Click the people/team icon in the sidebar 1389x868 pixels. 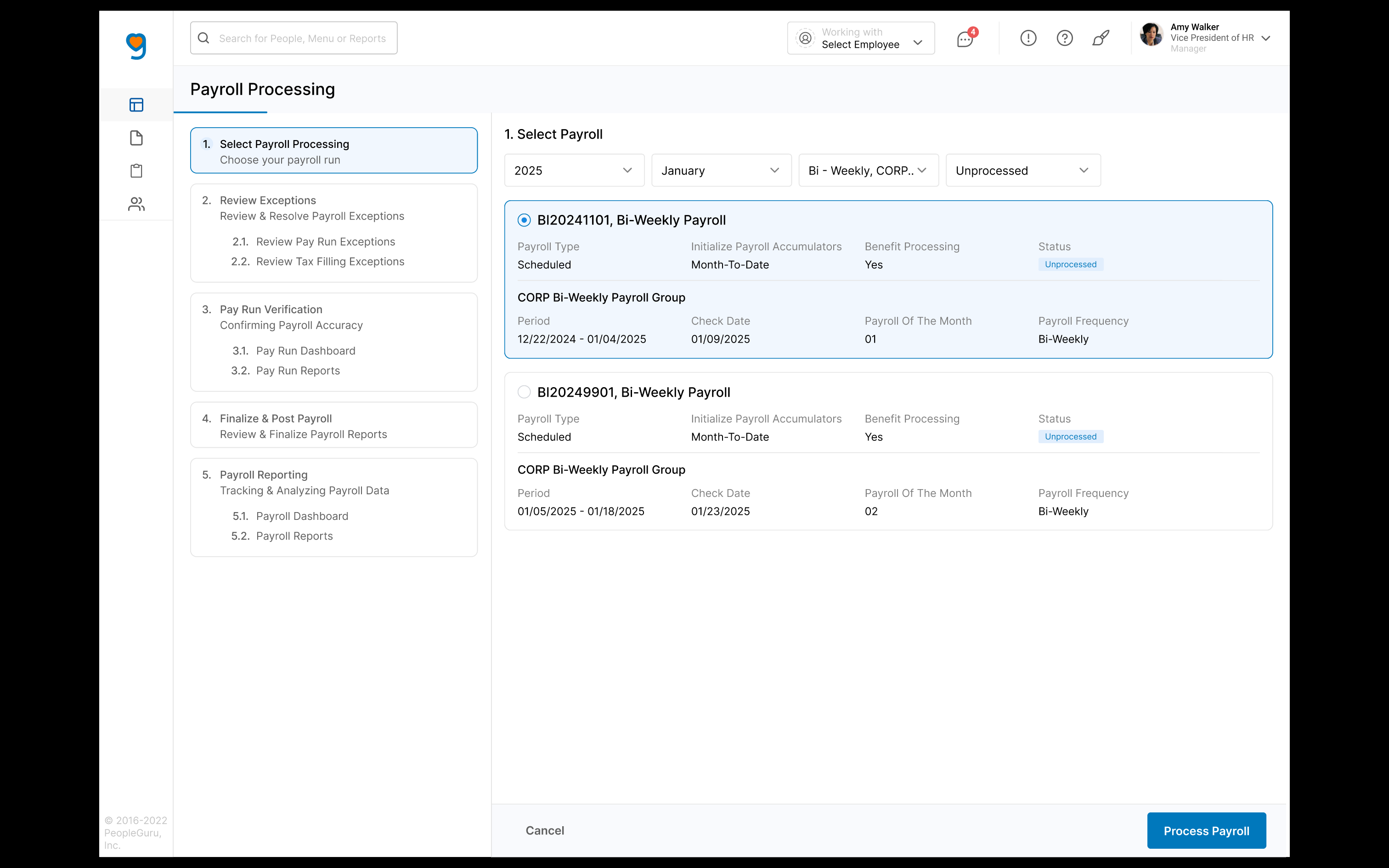point(136,204)
